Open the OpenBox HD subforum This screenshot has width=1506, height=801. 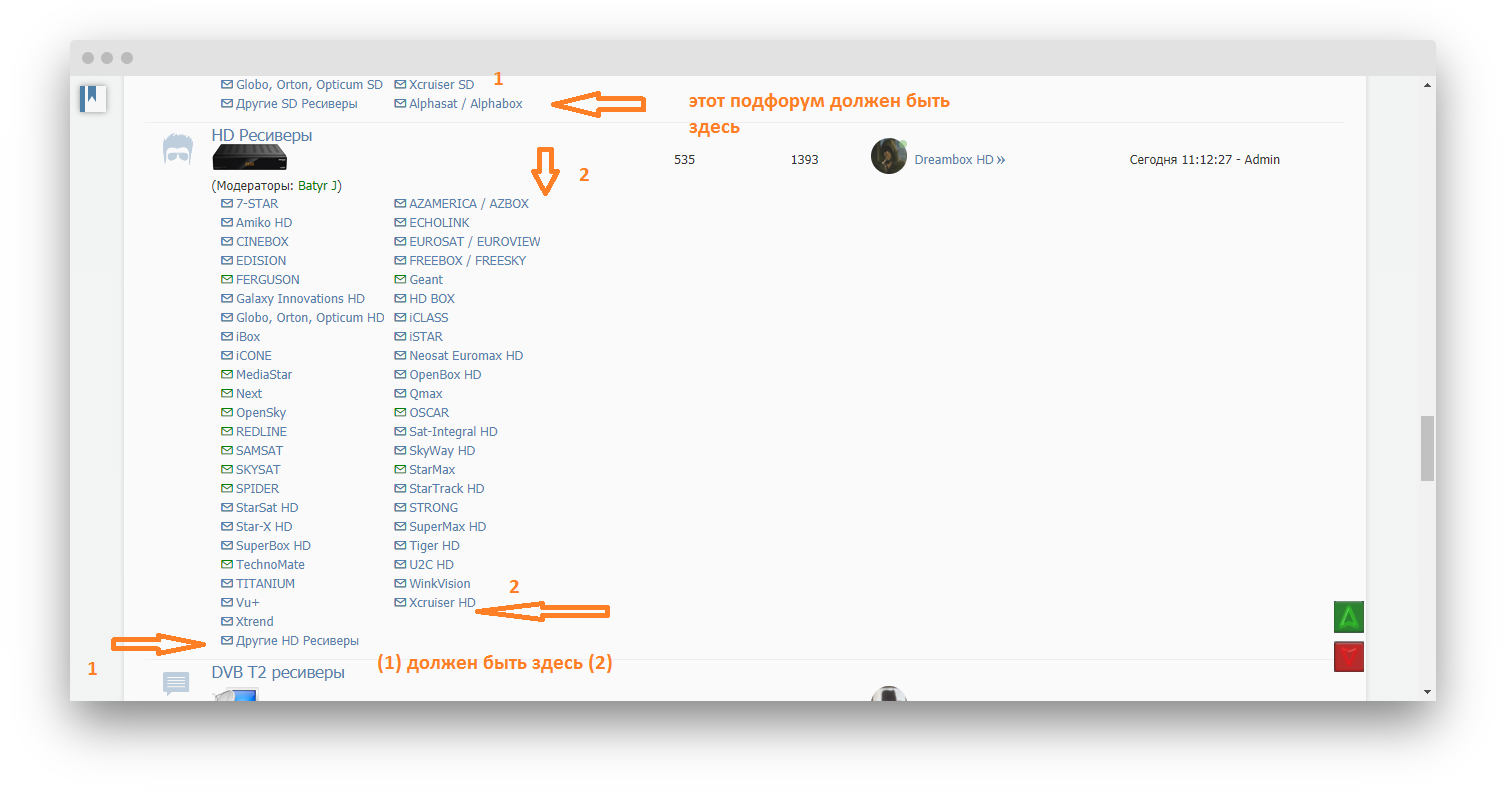445,375
